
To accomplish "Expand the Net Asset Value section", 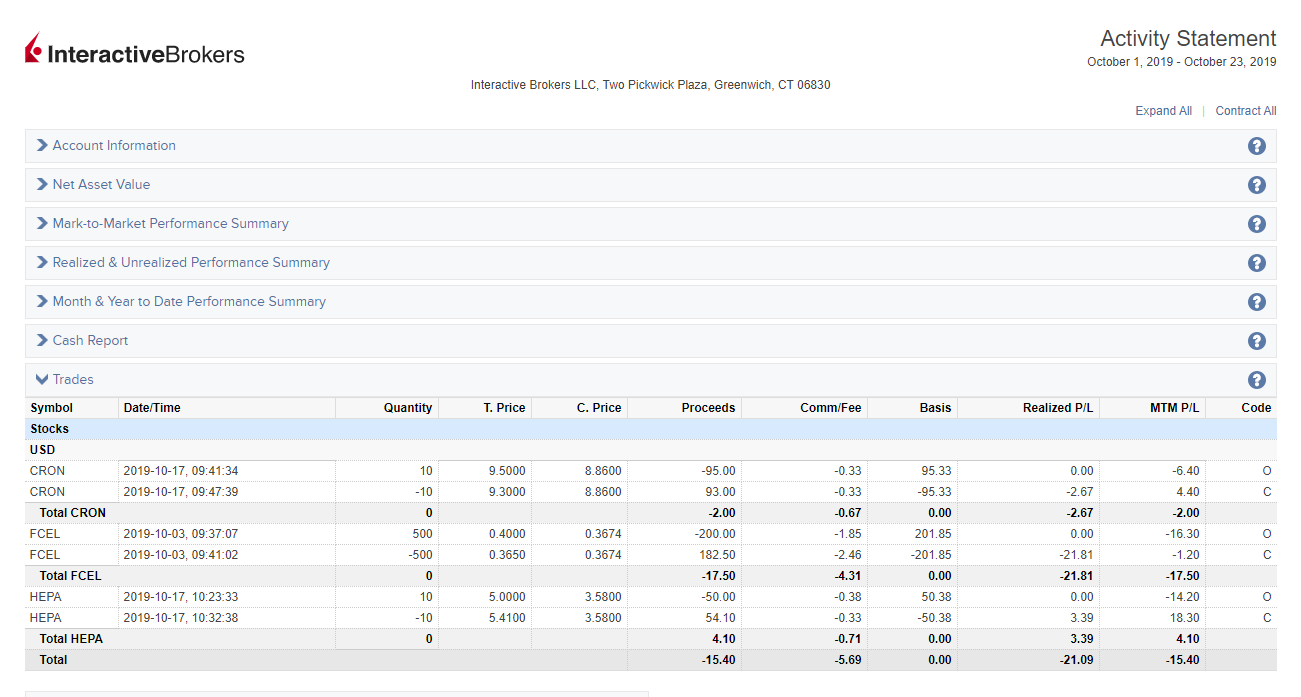I will (101, 185).
